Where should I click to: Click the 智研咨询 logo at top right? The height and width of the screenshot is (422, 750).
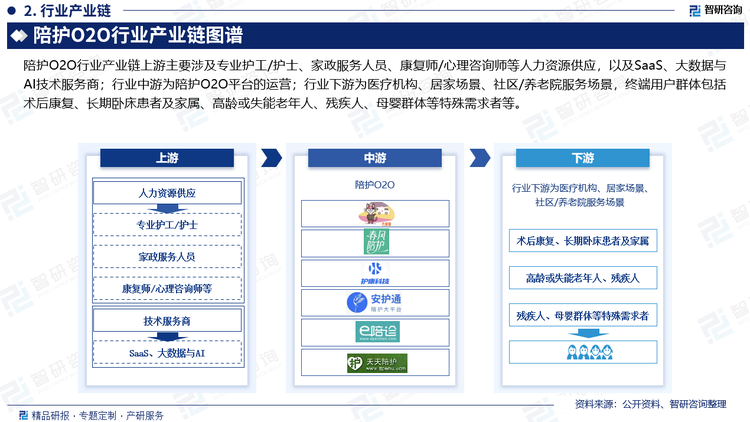[x=716, y=10]
